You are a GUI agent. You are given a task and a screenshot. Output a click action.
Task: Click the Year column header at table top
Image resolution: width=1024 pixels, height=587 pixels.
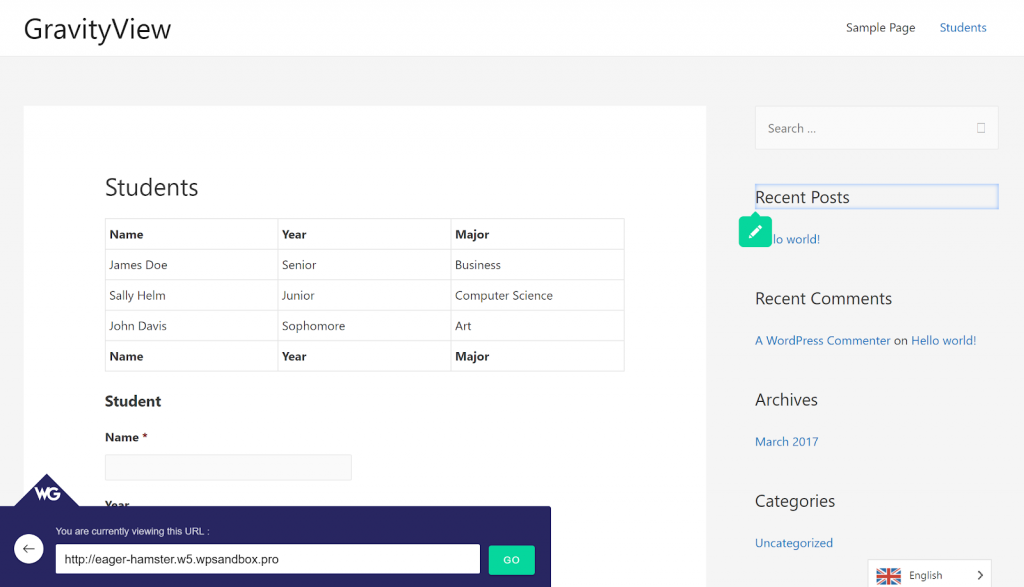[364, 234]
